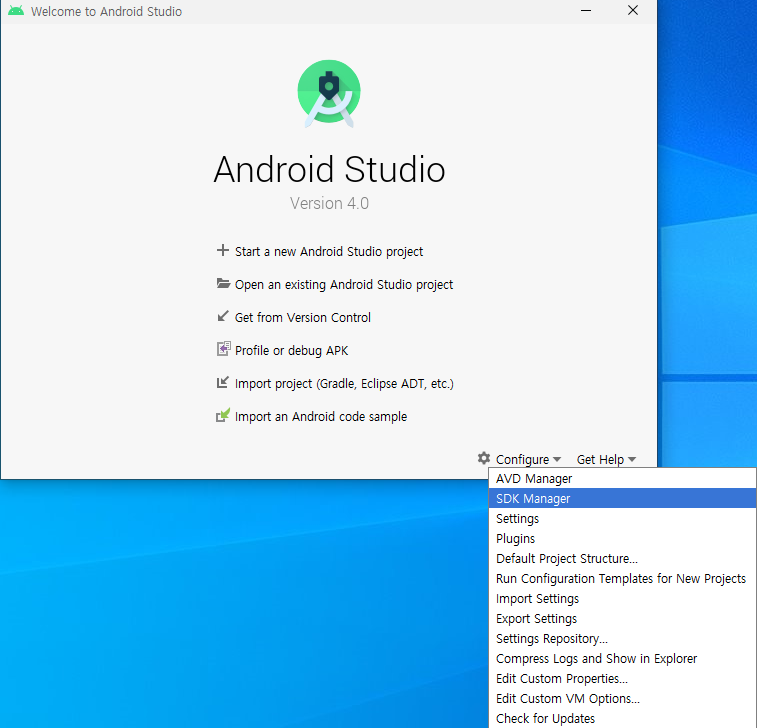Open Plugins from the Configure menu
The image size is (757, 728).
pos(622,538)
